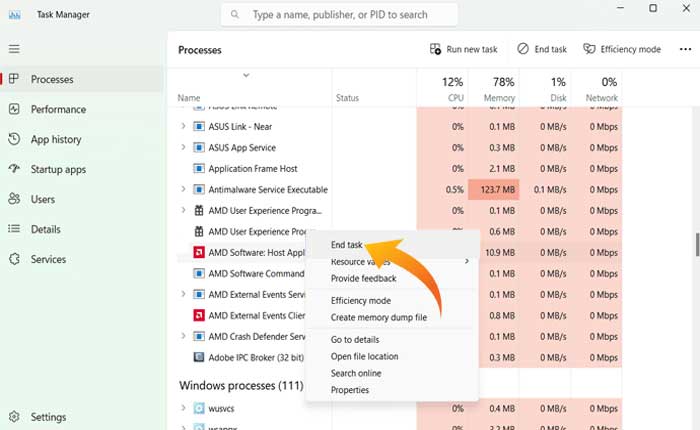The image size is (700, 430).
Task: Click the ASUS Link - Near process icon
Action: tap(199, 126)
